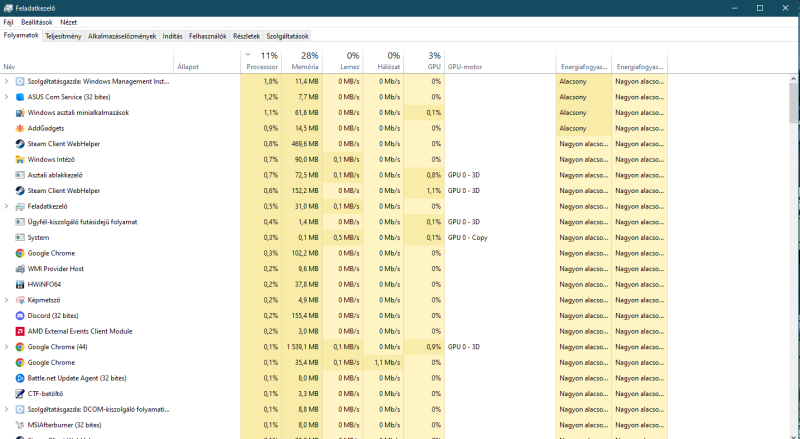Screen dimensions: 800x439
Task: Open the Fájl menu
Action: tap(8, 22)
